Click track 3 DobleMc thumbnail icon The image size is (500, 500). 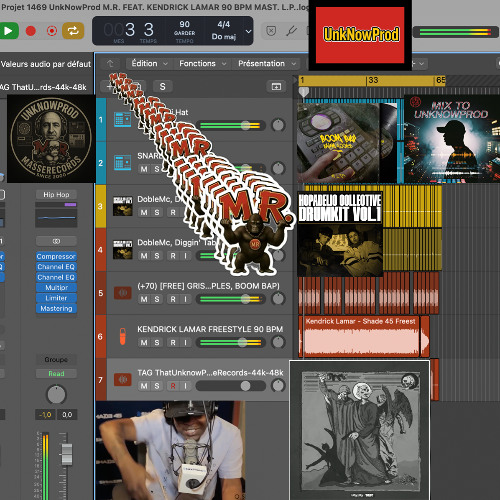122,206
